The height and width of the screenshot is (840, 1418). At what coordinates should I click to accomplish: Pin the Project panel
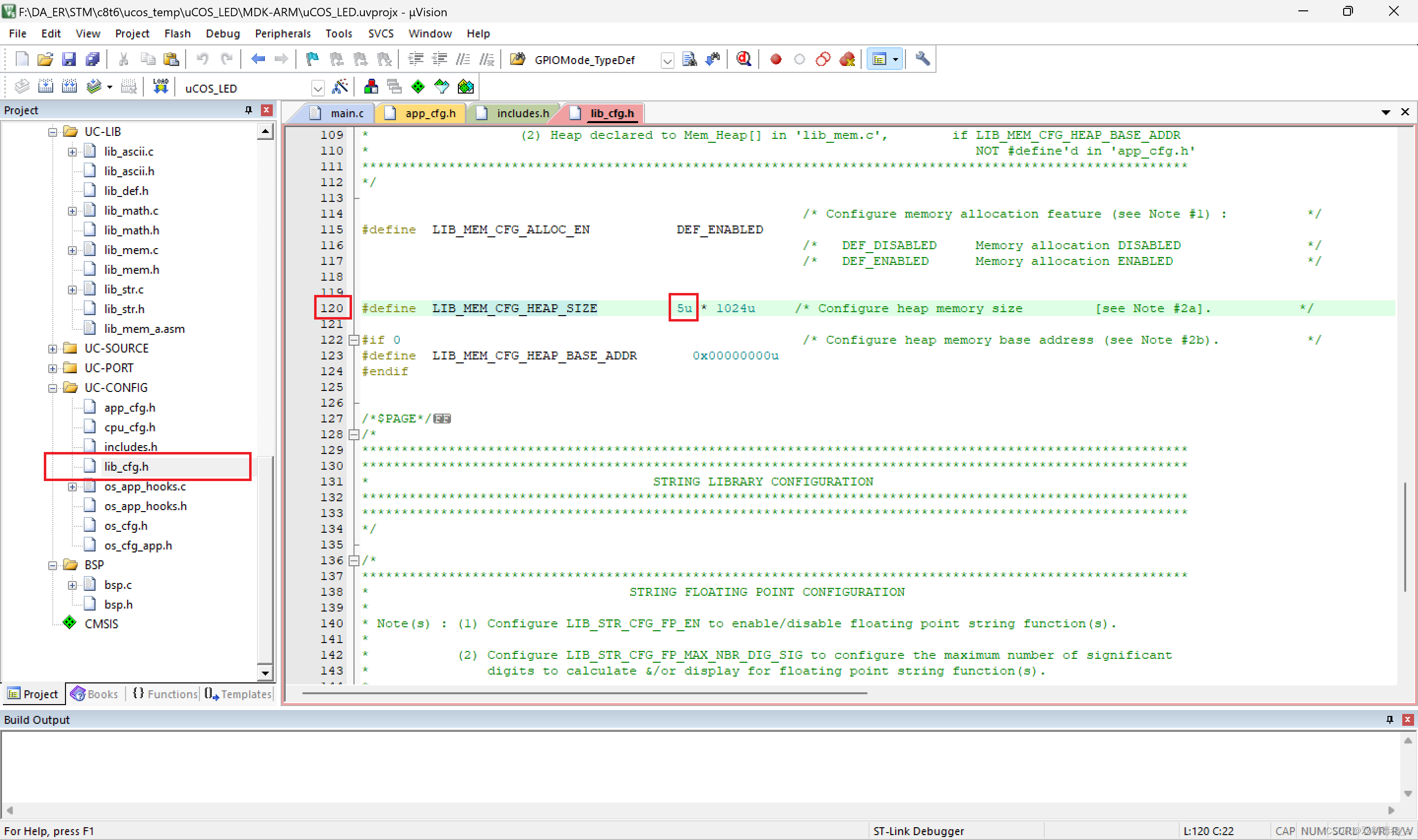[x=249, y=110]
